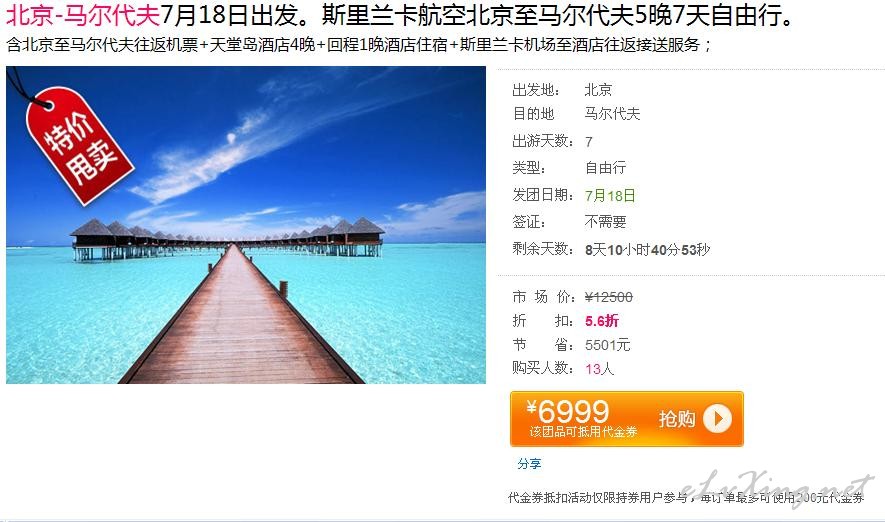Click the ¥6999 price text
This screenshot has width=885, height=522.
click(x=568, y=410)
